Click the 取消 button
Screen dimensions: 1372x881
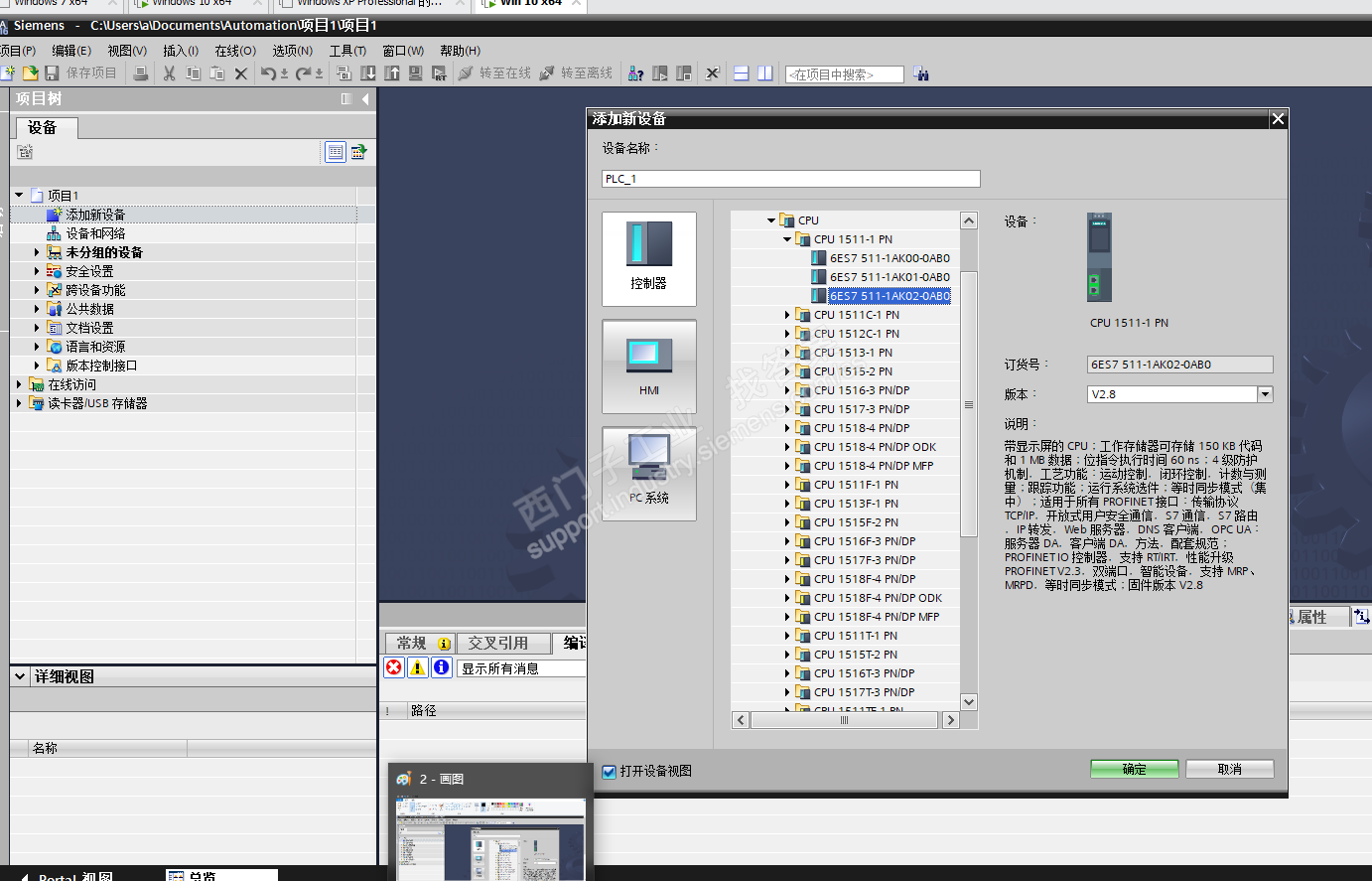click(1229, 770)
